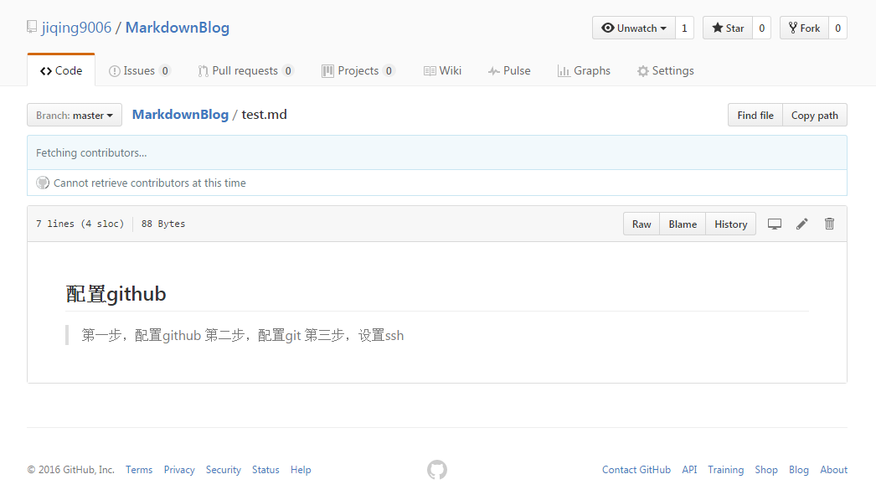View Raw file contents
The height and width of the screenshot is (500, 876).
tap(641, 224)
